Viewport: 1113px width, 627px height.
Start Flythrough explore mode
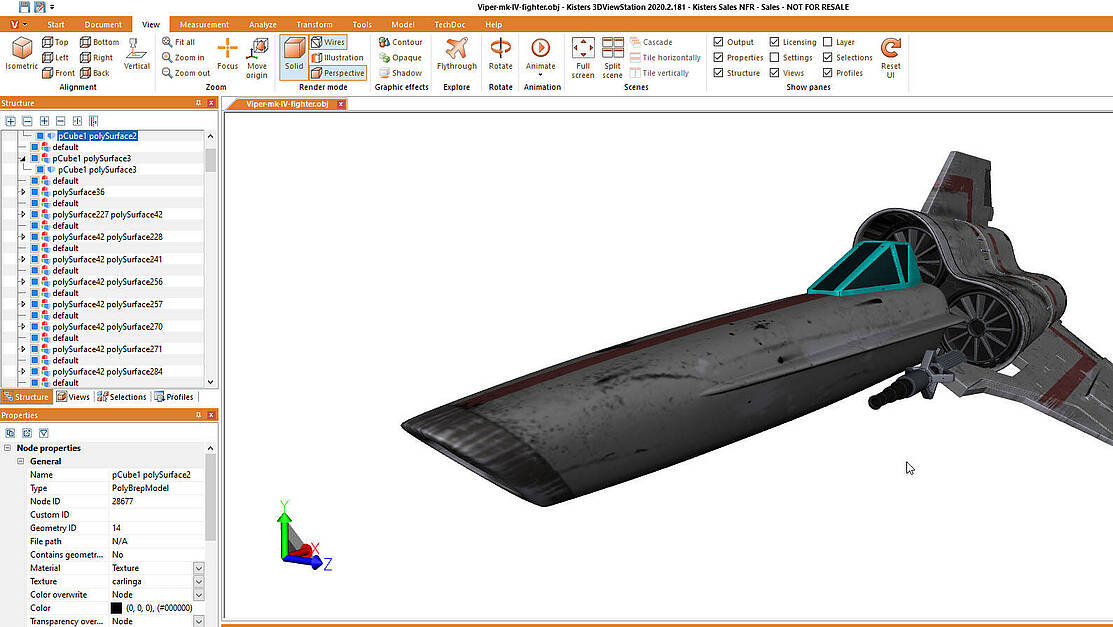(x=456, y=53)
